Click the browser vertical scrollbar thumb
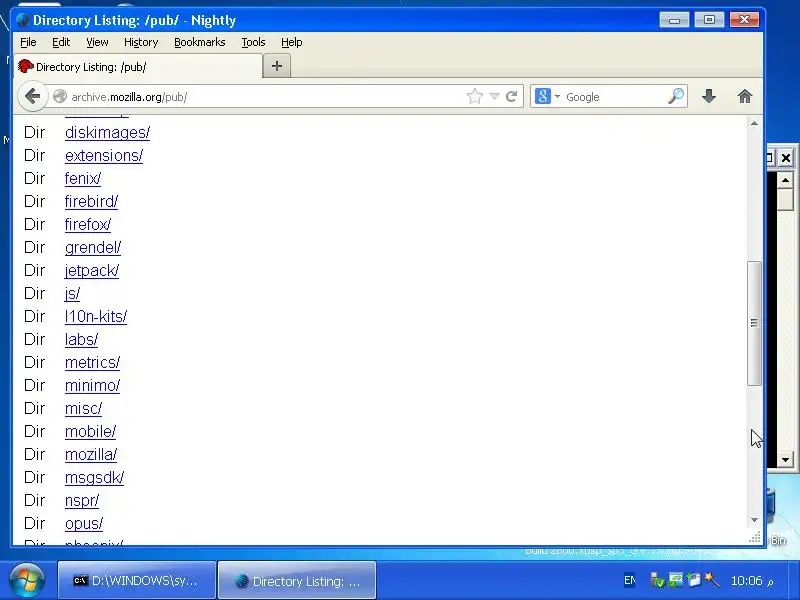This screenshot has height=600, width=800. [754, 323]
